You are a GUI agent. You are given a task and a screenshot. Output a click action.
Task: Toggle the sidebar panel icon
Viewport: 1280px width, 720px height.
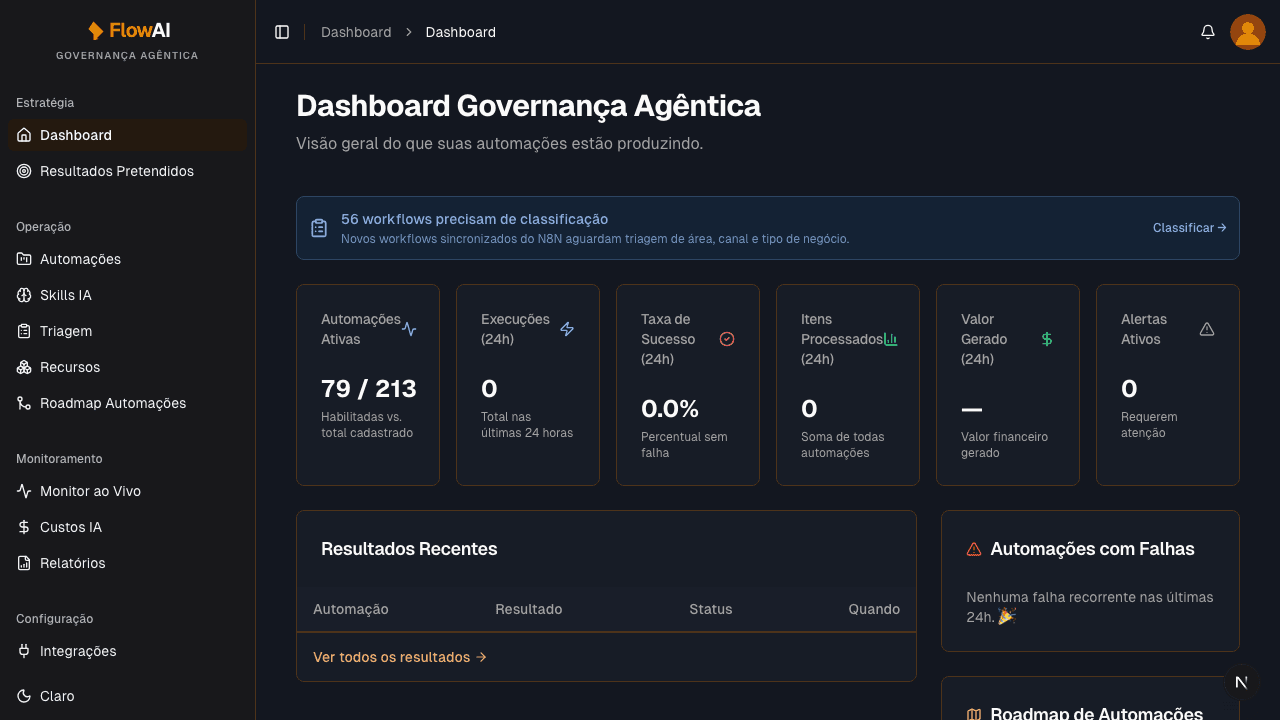coord(282,32)
